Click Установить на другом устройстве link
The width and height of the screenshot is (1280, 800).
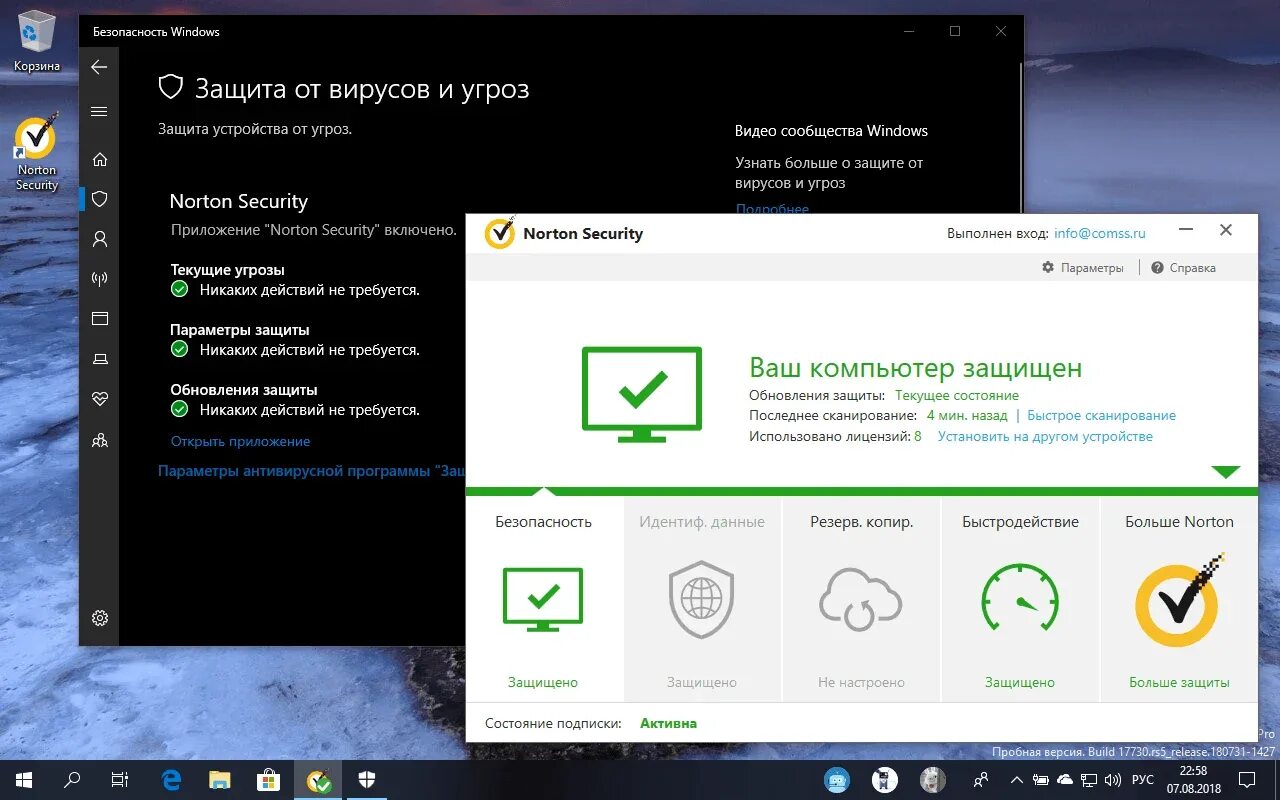point(1045,436)
